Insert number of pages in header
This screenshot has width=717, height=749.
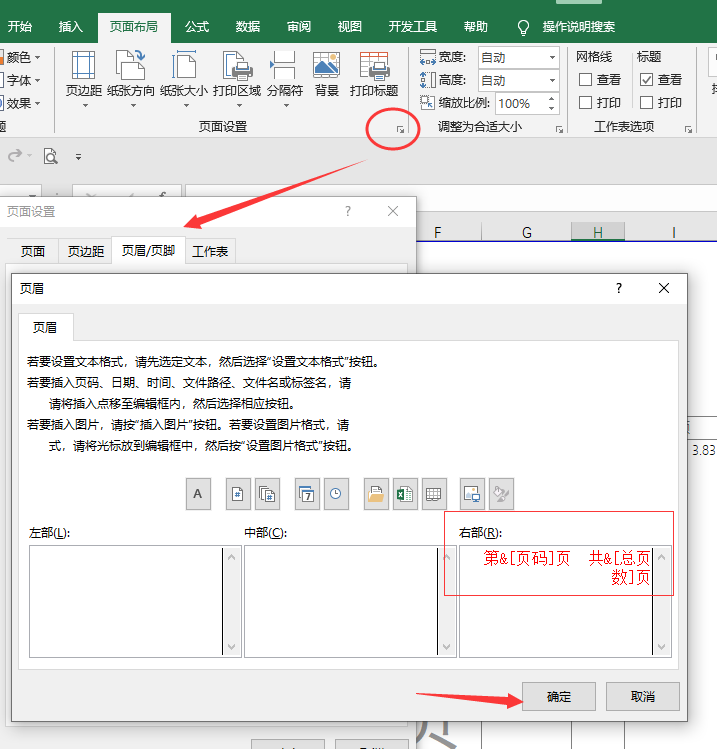click(x=267, y=494)
